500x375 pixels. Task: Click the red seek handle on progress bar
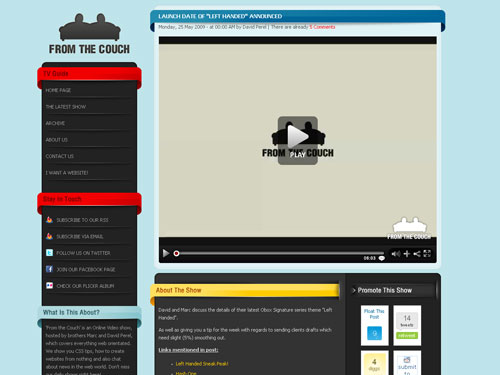click(176, 254)
